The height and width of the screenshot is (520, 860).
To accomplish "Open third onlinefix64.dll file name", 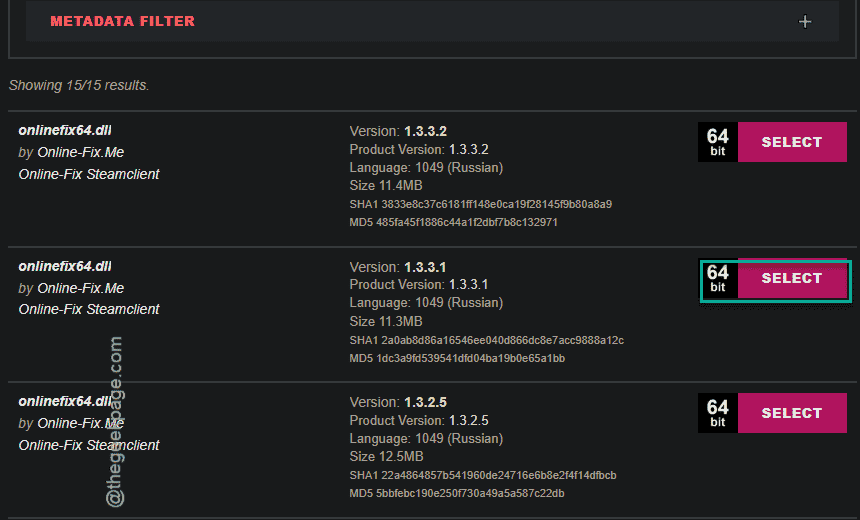I will pos(65,402).
